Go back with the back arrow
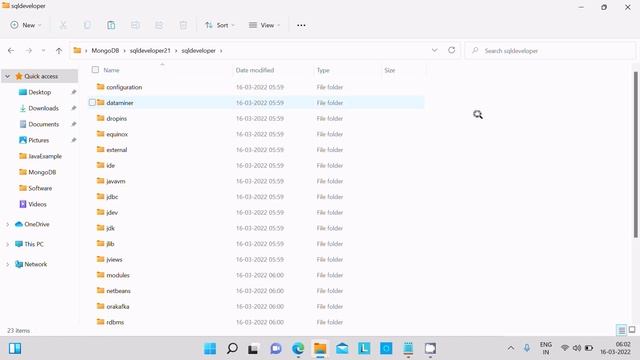Viewport: 640px width, 360px height. [x=11, y=51]
